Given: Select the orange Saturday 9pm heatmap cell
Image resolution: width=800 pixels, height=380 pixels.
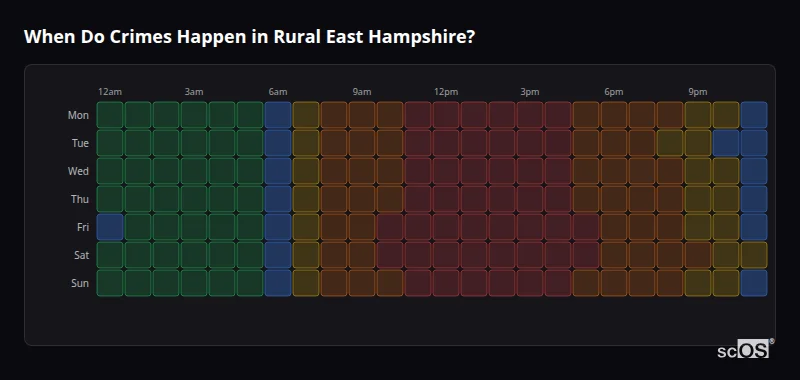Looking at the screenshot, I should pos(697,255).
